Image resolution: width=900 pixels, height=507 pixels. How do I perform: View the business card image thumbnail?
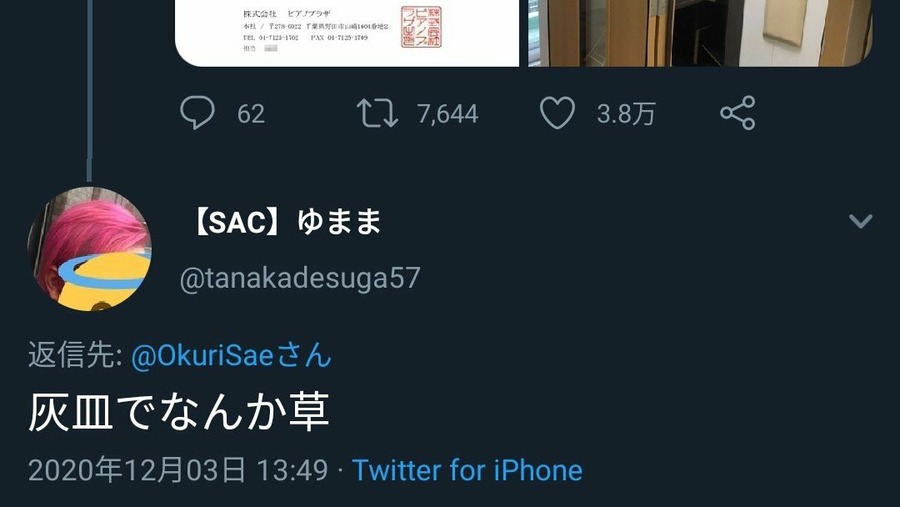347,33
